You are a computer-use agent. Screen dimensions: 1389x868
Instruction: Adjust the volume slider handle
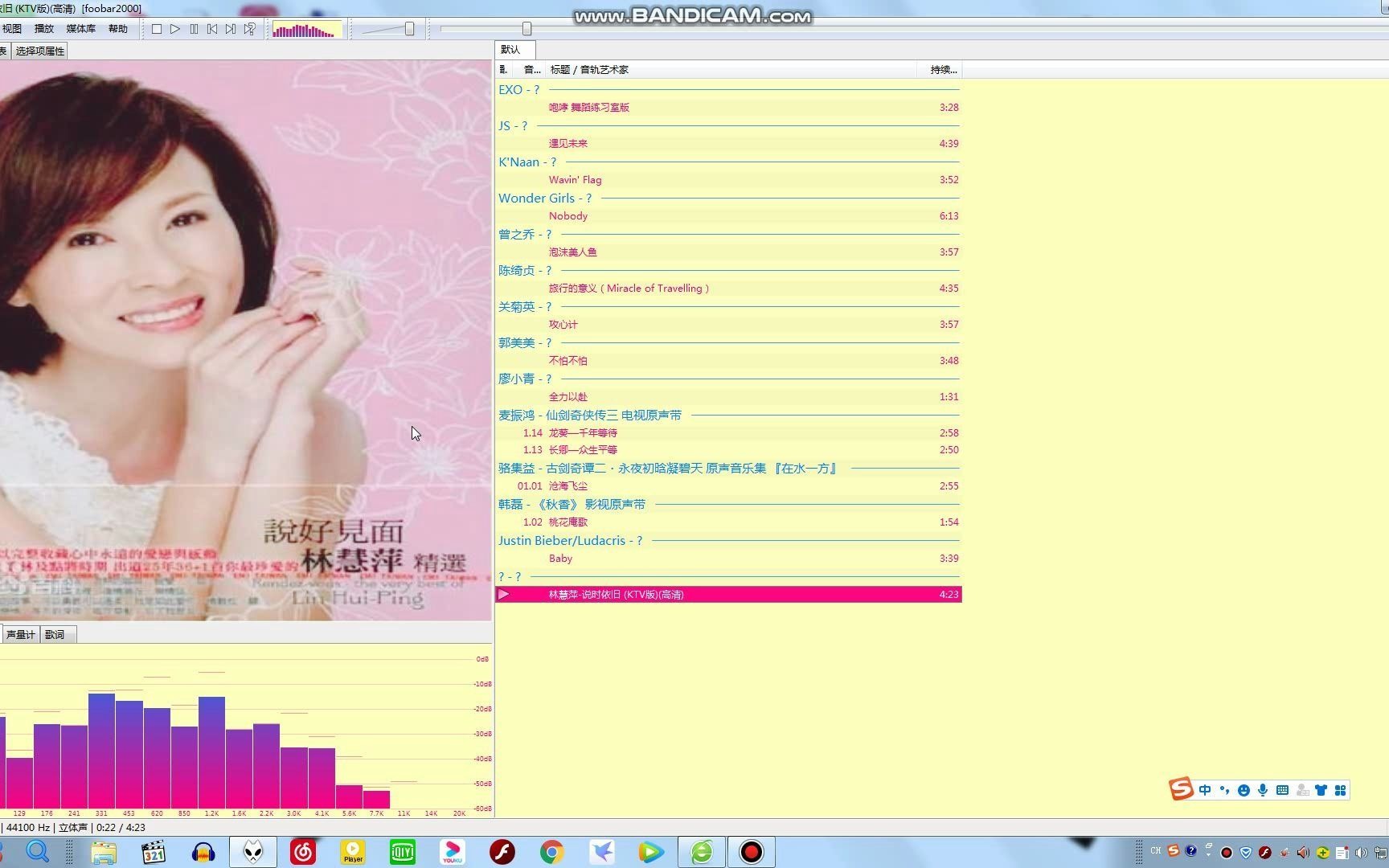409,29
